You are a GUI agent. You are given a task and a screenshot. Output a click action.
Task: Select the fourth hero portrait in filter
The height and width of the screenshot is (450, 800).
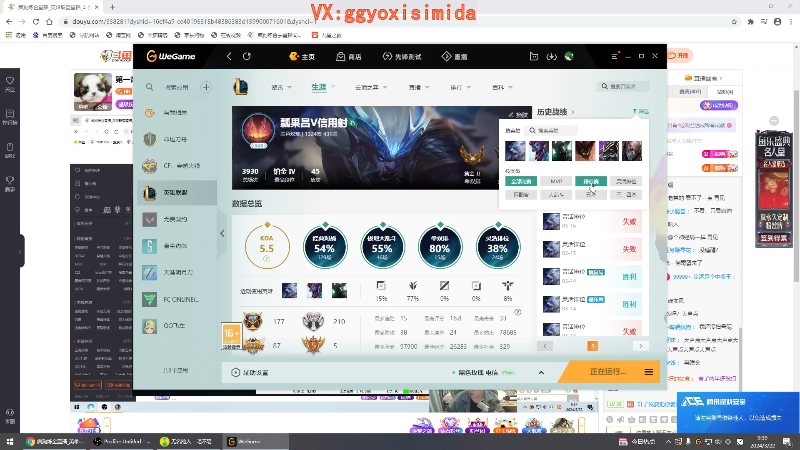coord(585,151)
